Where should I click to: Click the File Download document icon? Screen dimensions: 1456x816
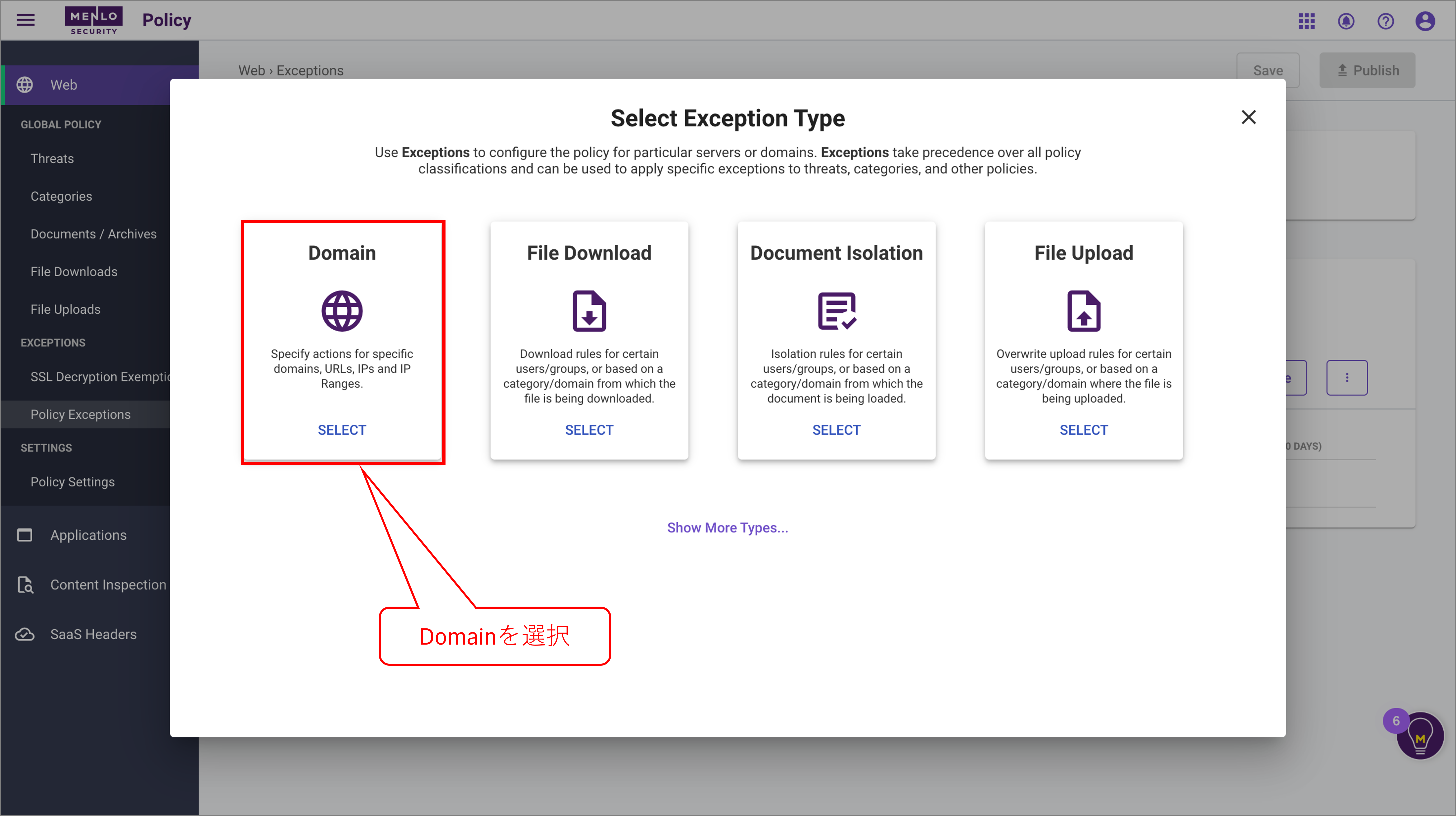pyautogui.click(x=589, y=311)
